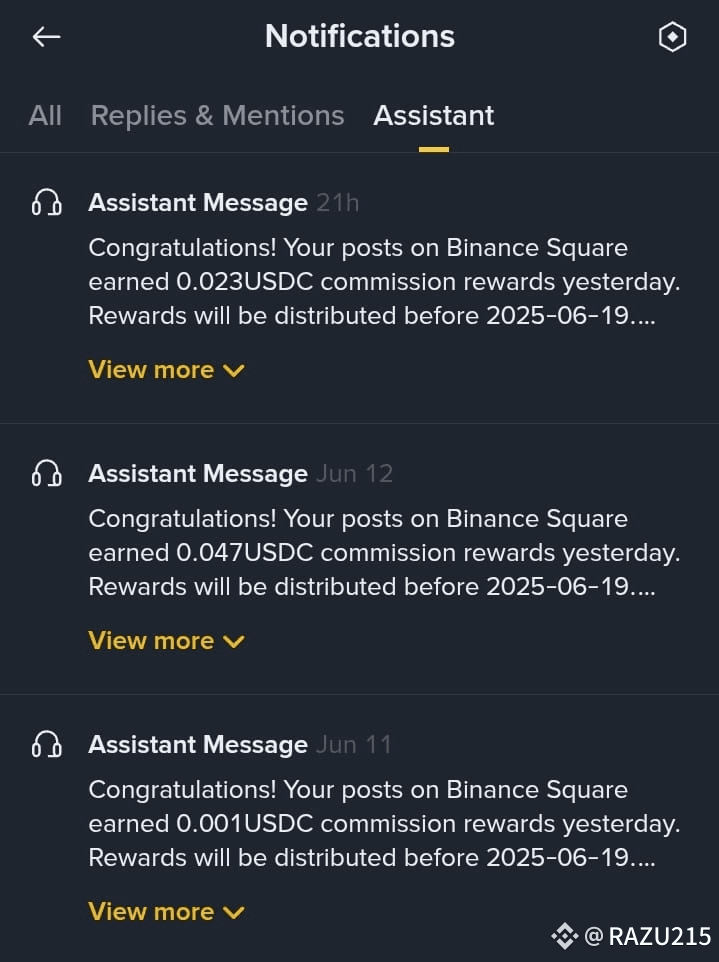This screenshot has width=719, height=962.
Task: Click the headphones icon on Jun 11 notification
Action: click(46, 744)
